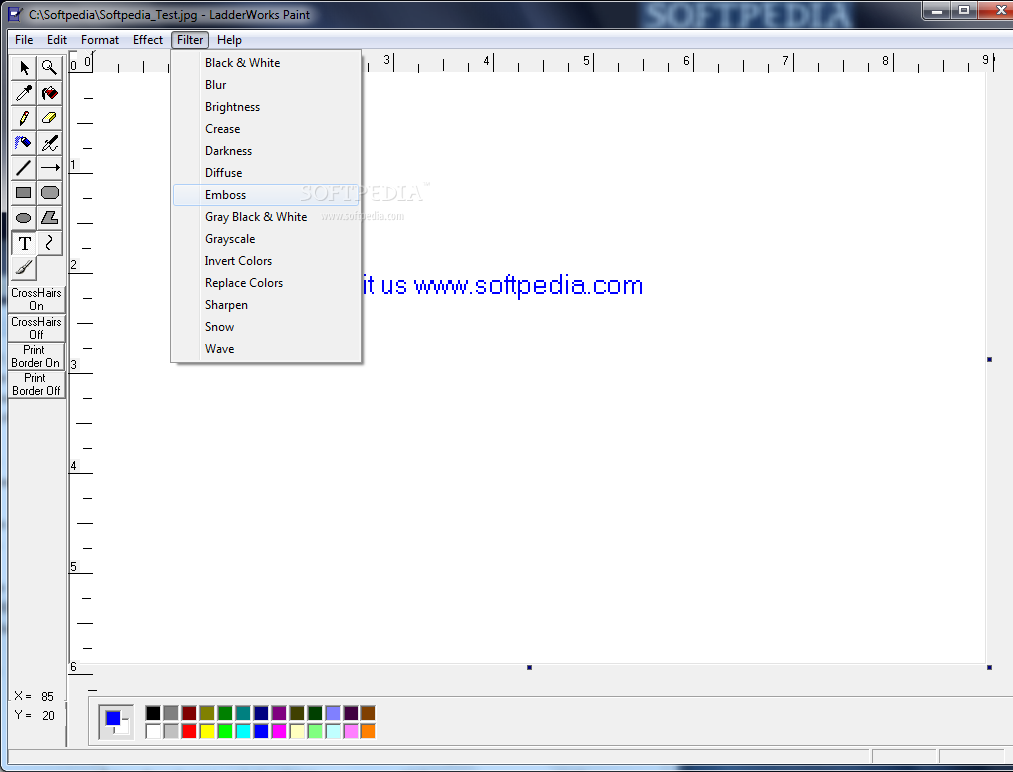Select the ellipse tool
This screenshot has height=772, width=1013.
point(24,218)
